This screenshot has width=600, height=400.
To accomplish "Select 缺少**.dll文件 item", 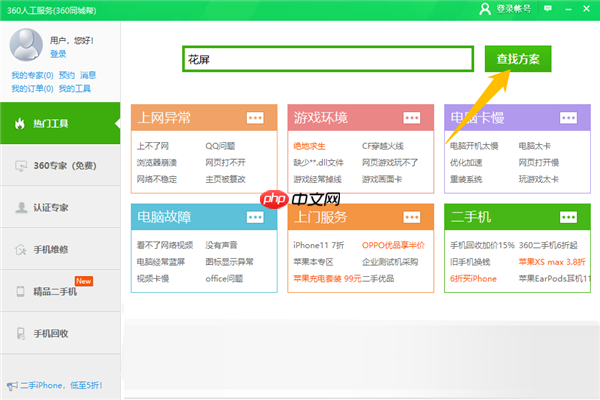I will [318, 163].
